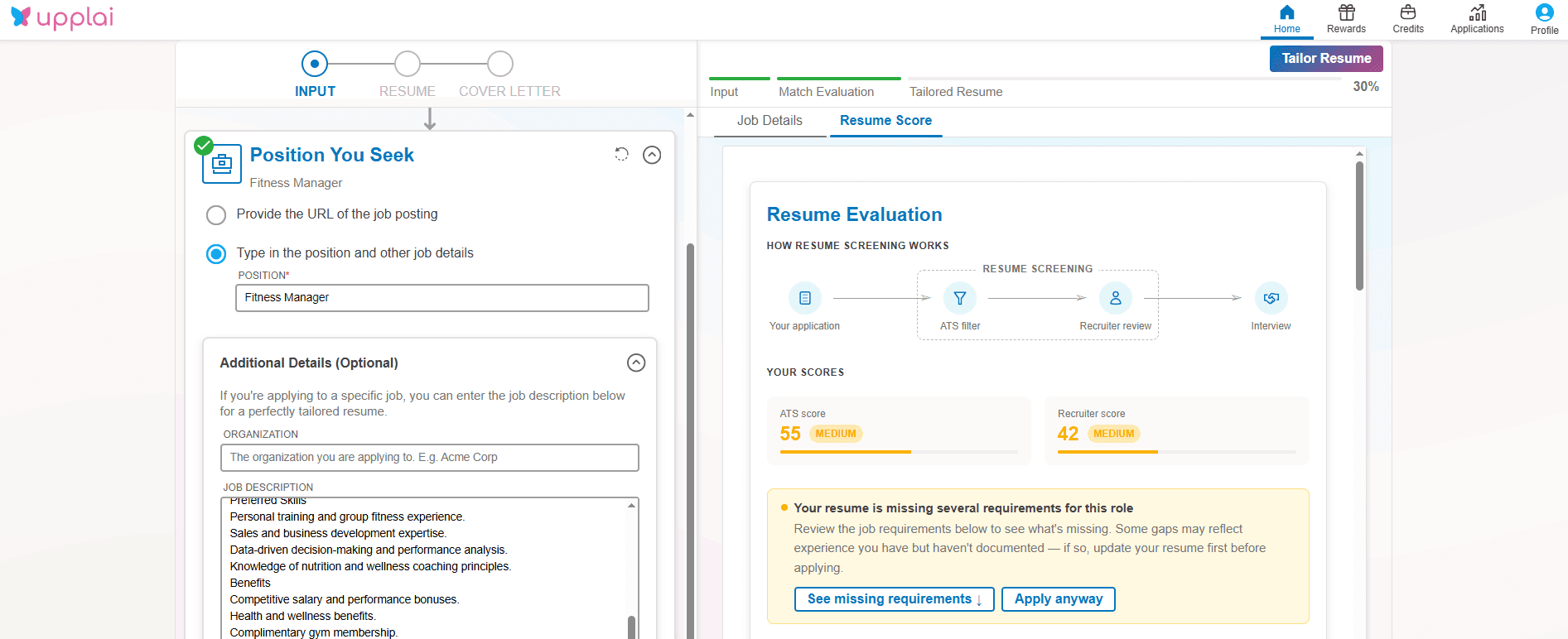Click the Position input field

tap(442, 298)
